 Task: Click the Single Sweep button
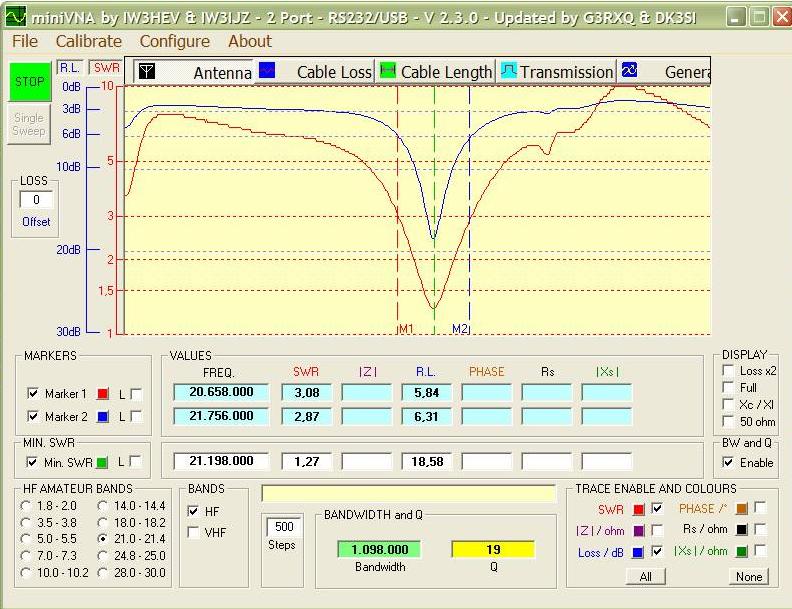click(x=29, y=124)
